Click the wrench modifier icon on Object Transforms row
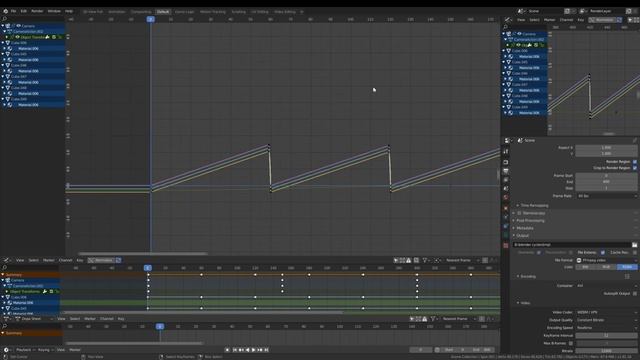 47,37
